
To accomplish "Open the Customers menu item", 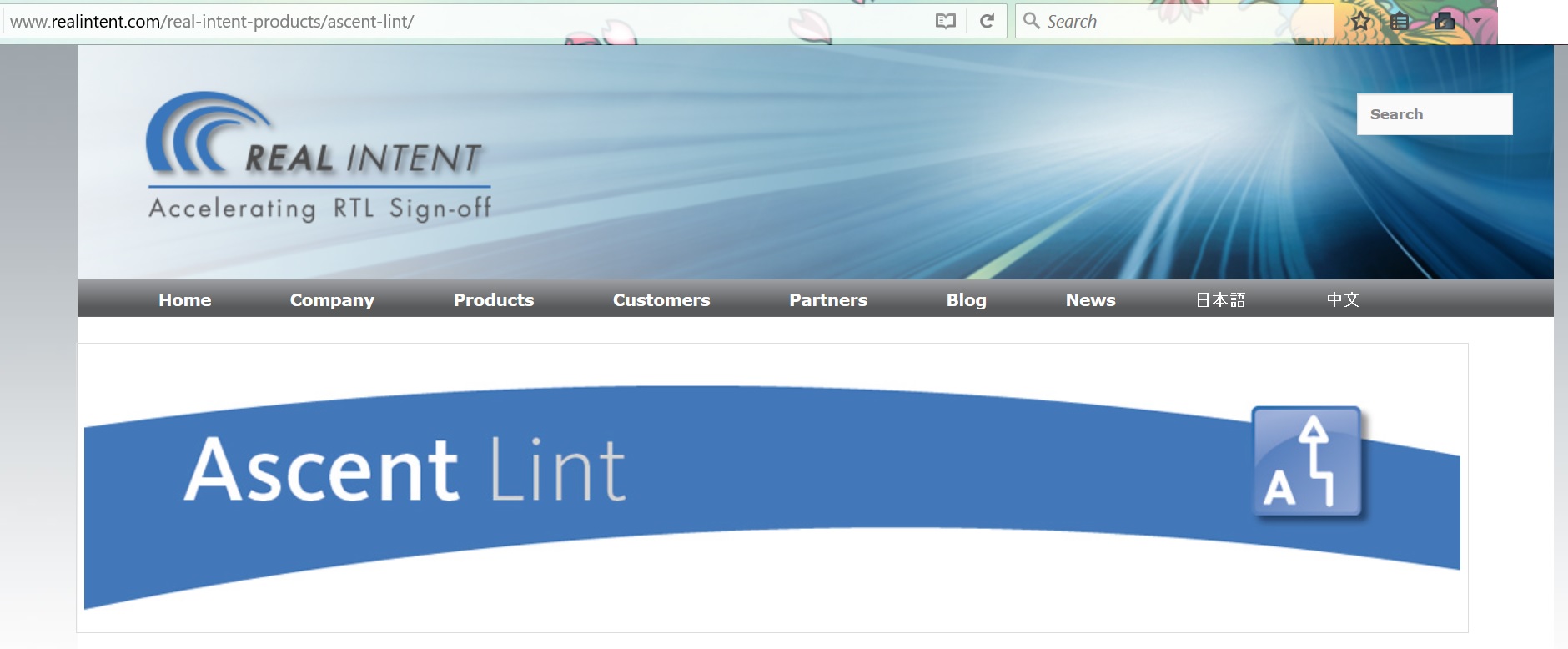I will (661, 300).
